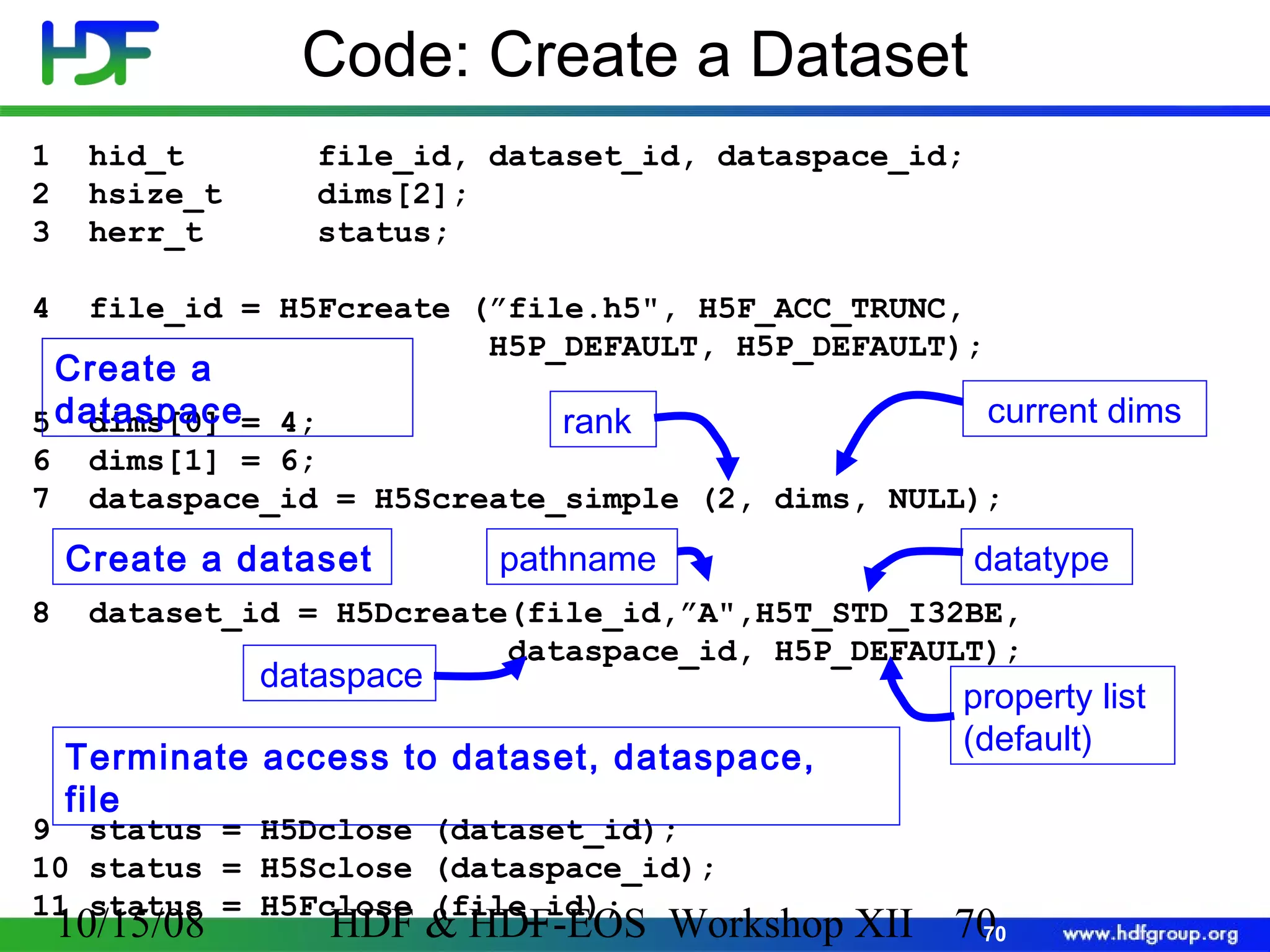Screen dimensions: 1270x952
Task: Click 'H5F_ACC_TRUNC' flag text
Action: click(x=822, y=309)
